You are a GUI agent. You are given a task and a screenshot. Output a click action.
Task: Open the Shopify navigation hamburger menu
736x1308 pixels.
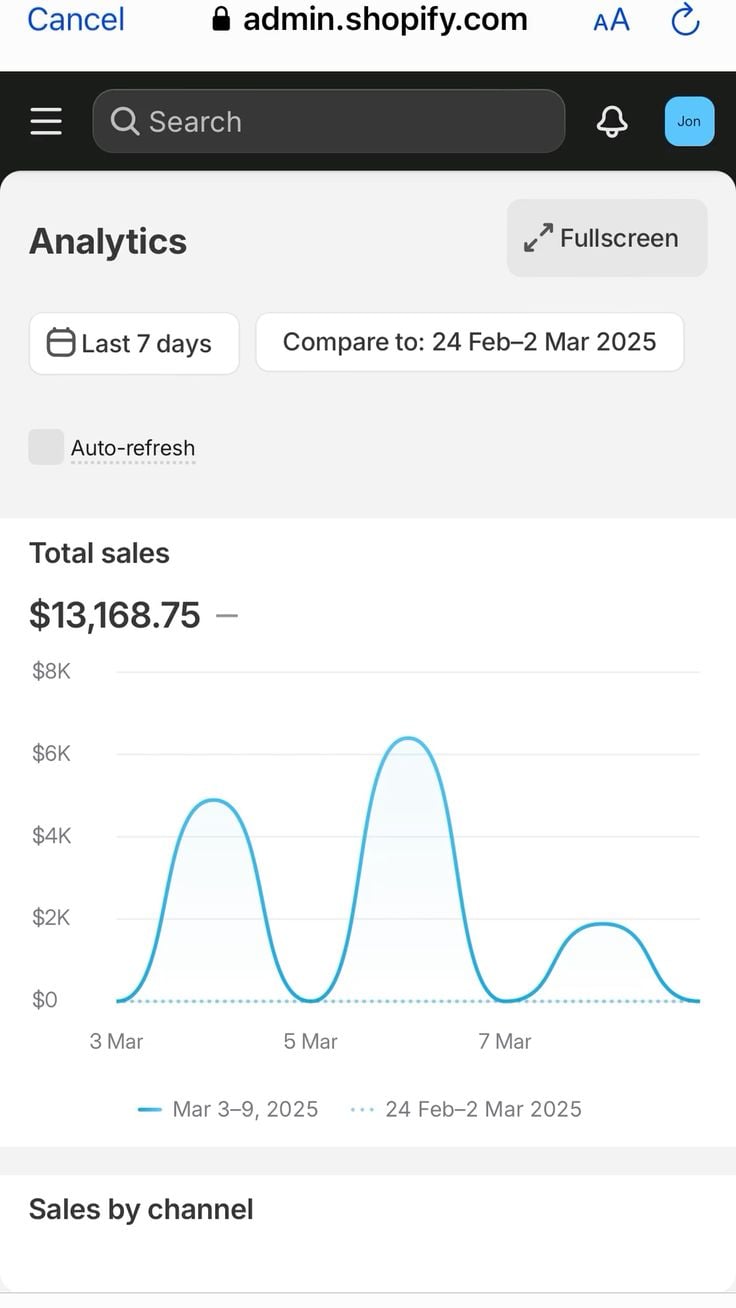[x=45, y=121]
